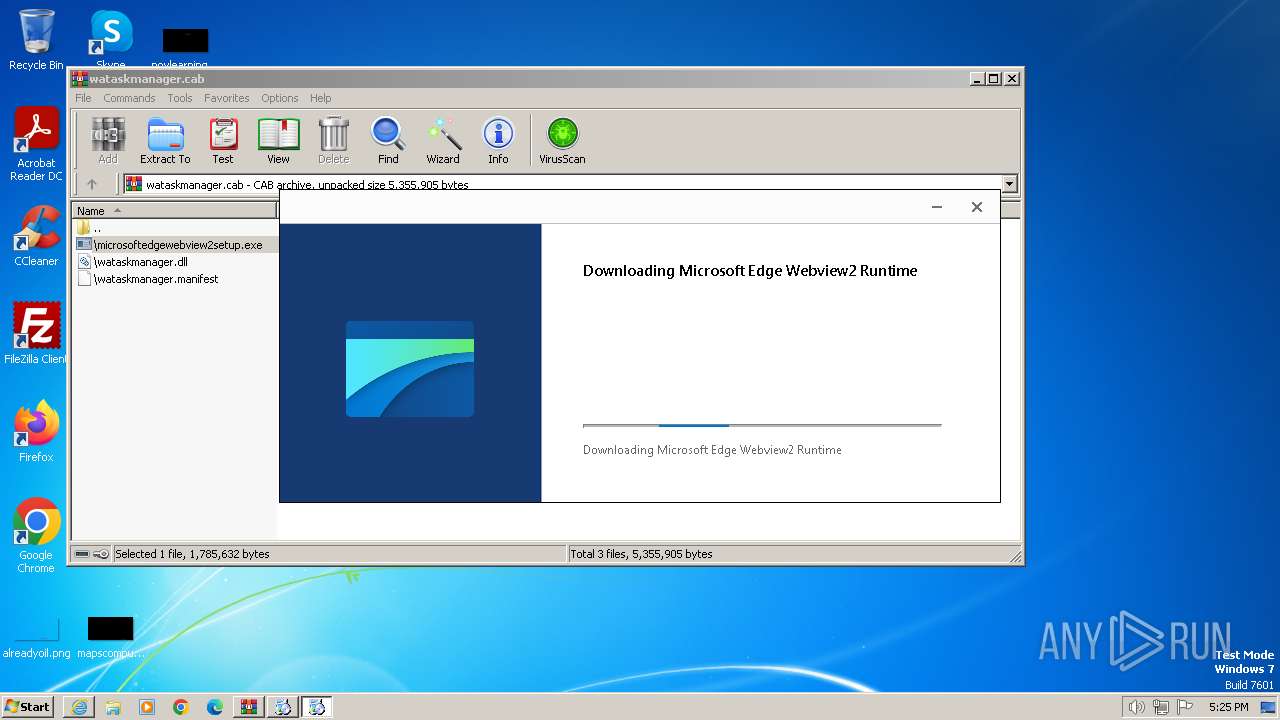This screenshot has height=720, width=1280.
Task: Show archive Info
Action: point(498,141)
